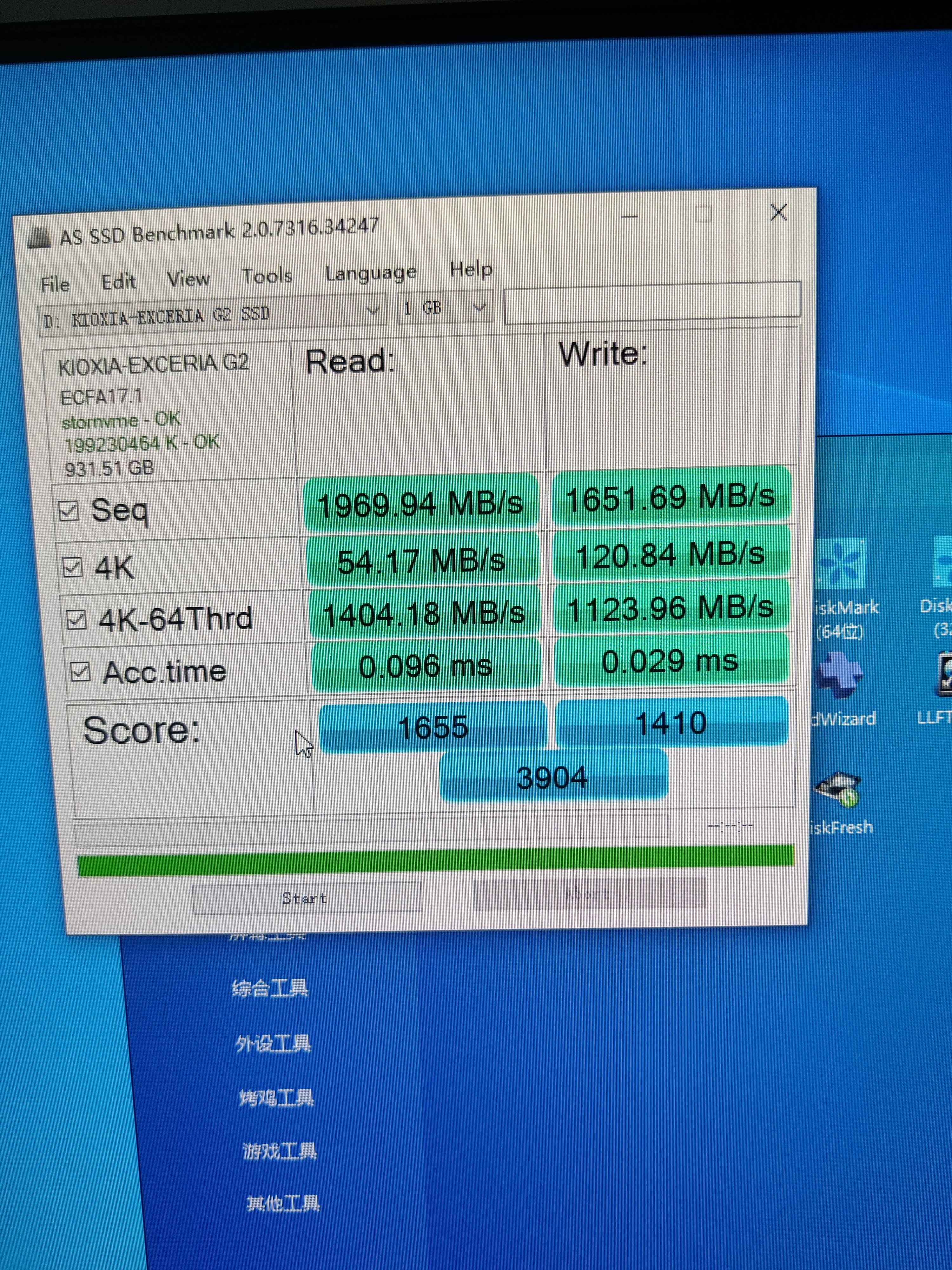Click the Seq write value 1651.69 MB/s

(671, 497)
